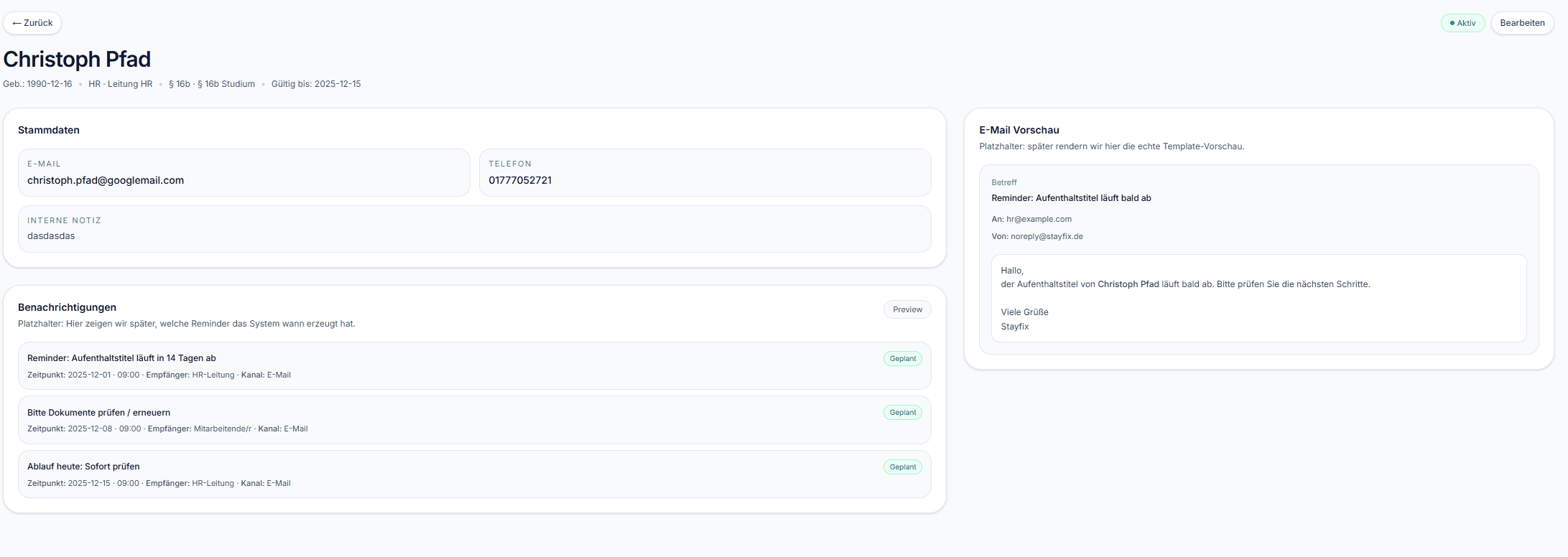
Task: Click the Interne Notiz field
Action: [x=474, y=229]
